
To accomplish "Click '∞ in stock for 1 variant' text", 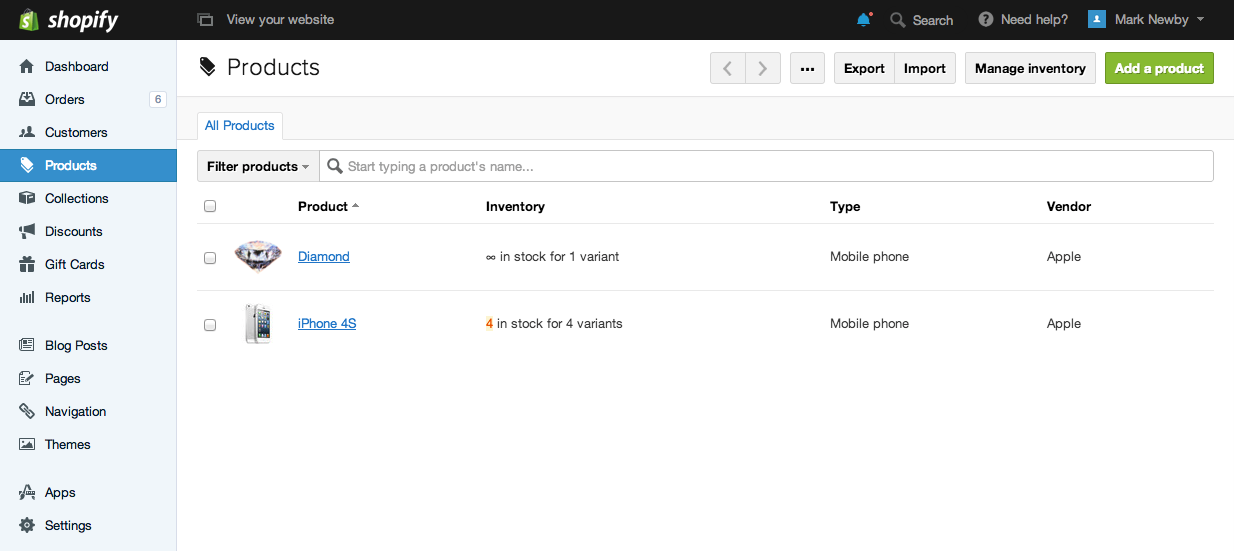I will click(x=552, y=256).
